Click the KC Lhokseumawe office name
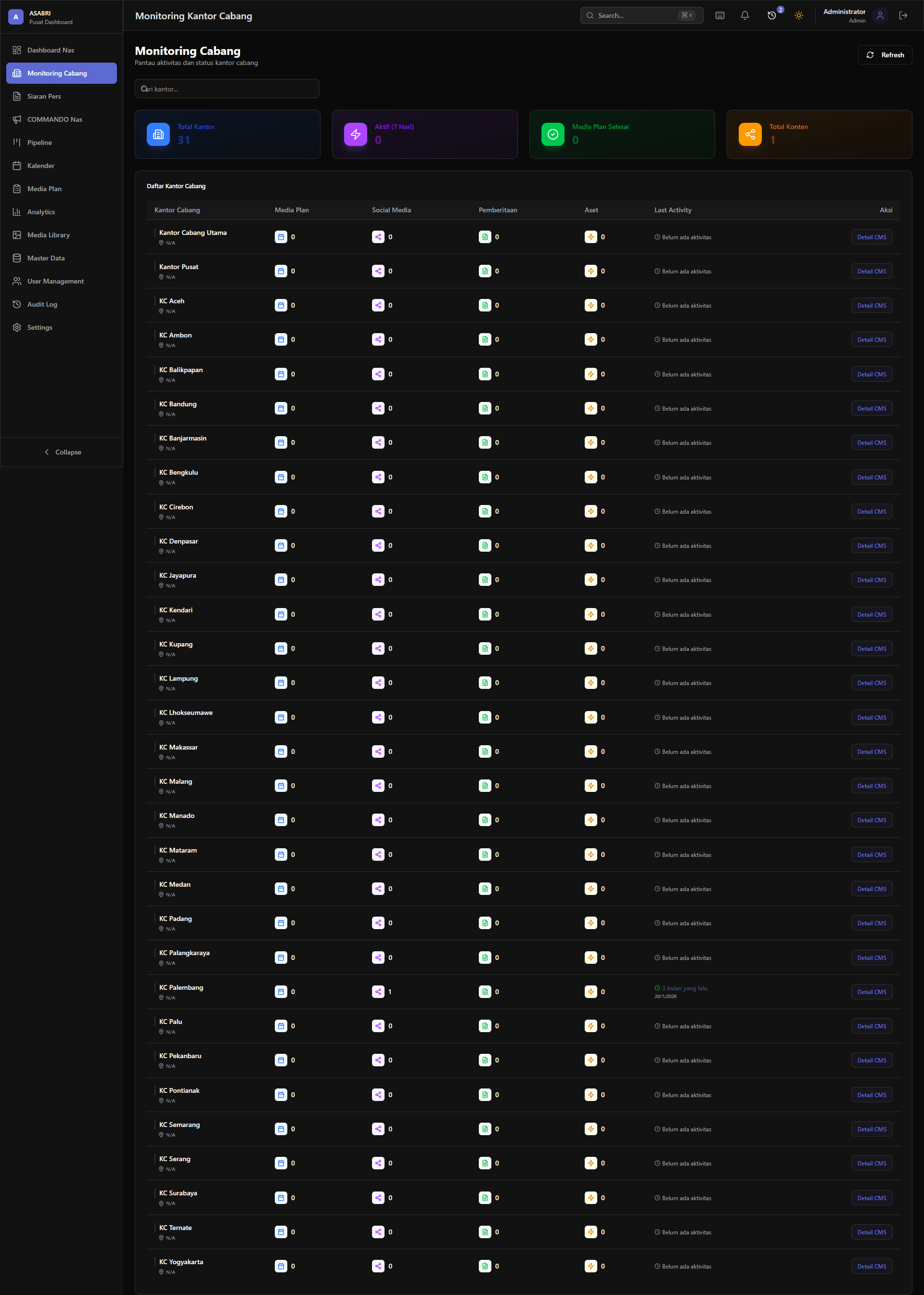The height and width of the screenshot is (1295, 924). 186,712
